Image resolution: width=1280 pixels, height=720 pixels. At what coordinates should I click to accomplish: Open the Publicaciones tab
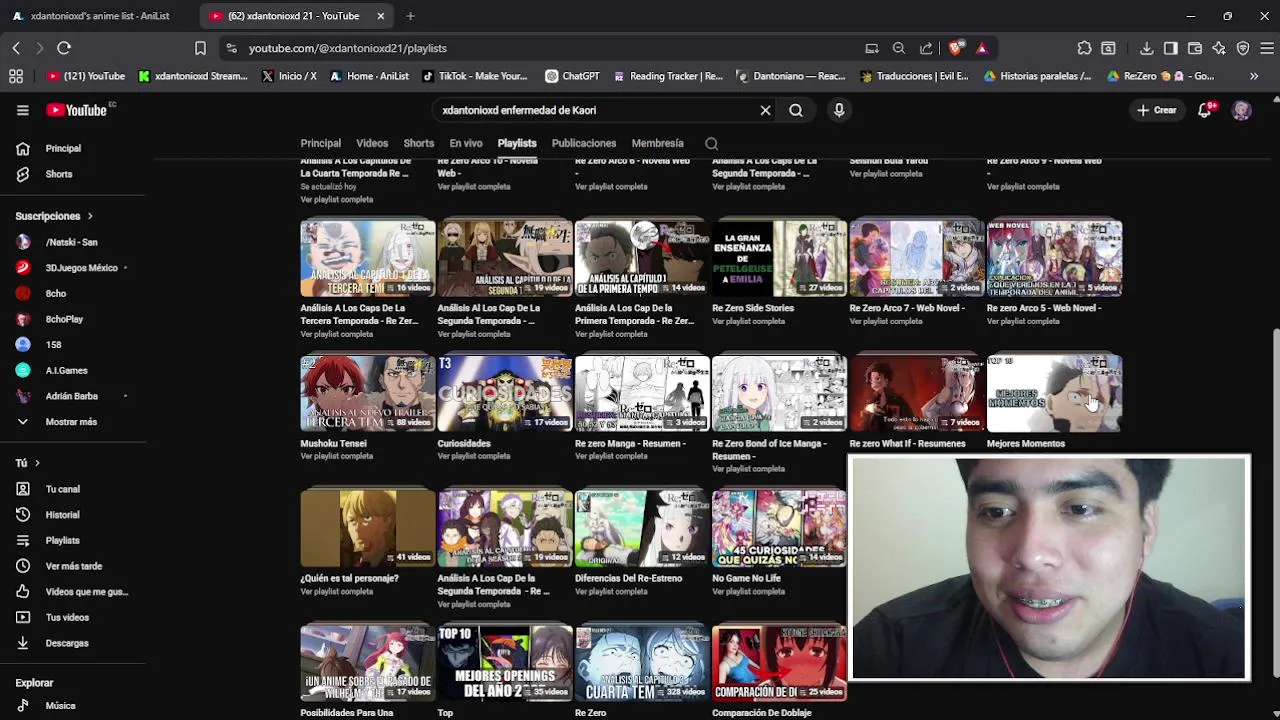(x=584, y=143)
